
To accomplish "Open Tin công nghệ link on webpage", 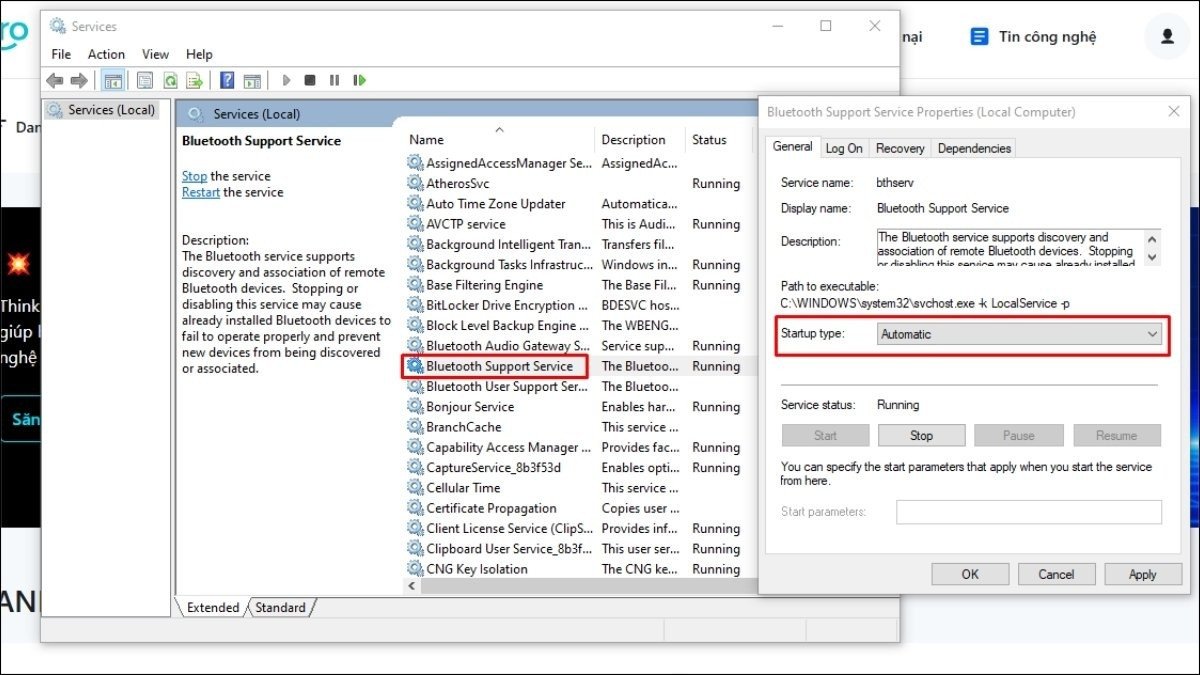I will click(1047, 37).
